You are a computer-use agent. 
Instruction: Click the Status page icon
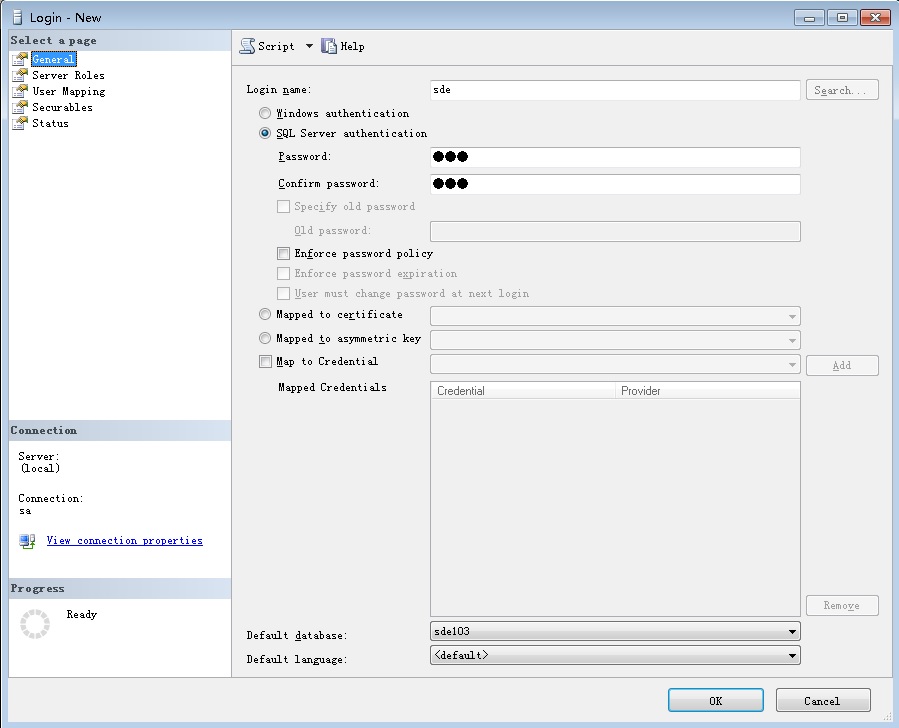pos(20,123)
